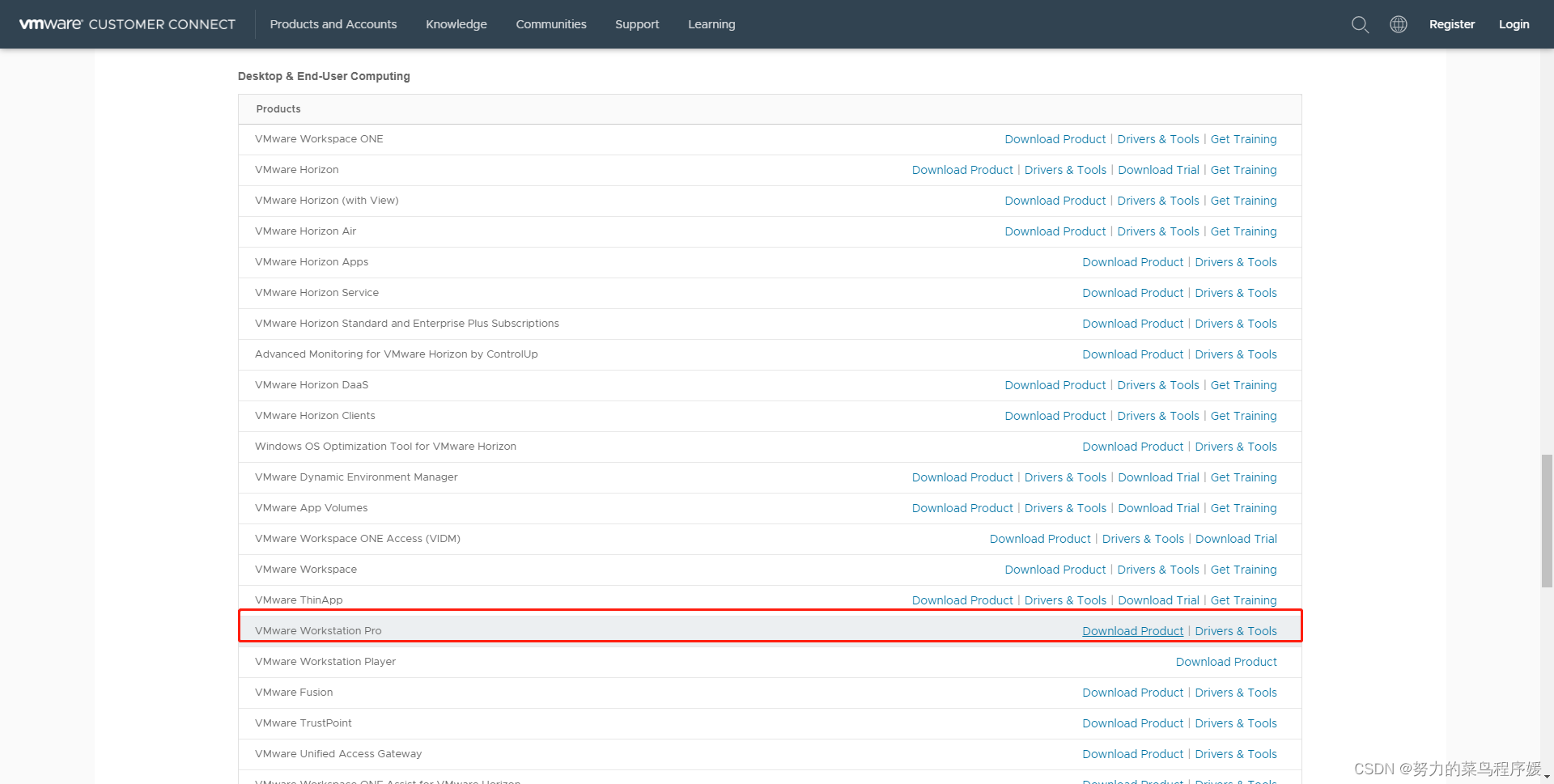1554x784 pixels.
Task: Click the scrollbar down arrow
Action: point(1547,777)
